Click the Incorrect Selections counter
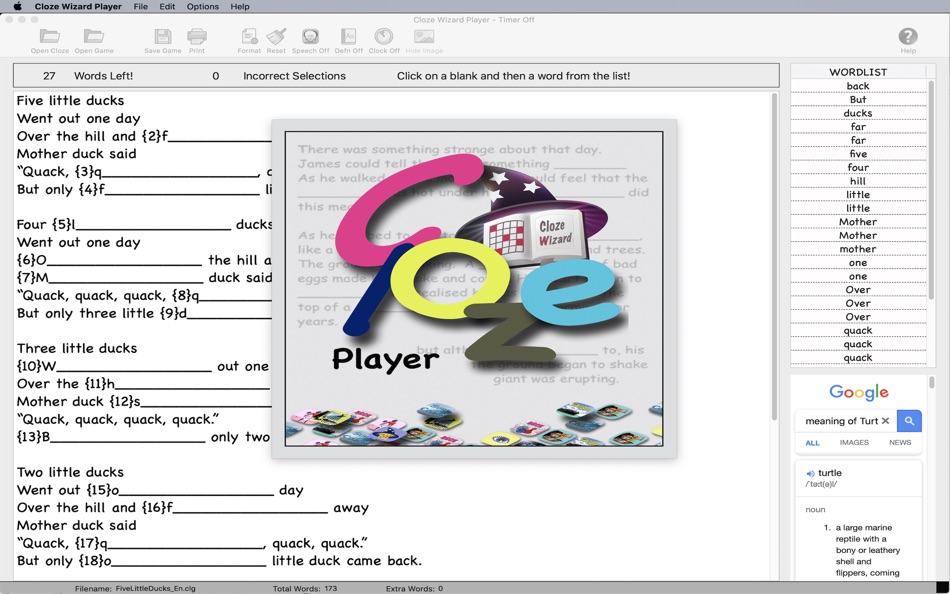This screenshot has height=594, width=950. click(x=279, y=76)
